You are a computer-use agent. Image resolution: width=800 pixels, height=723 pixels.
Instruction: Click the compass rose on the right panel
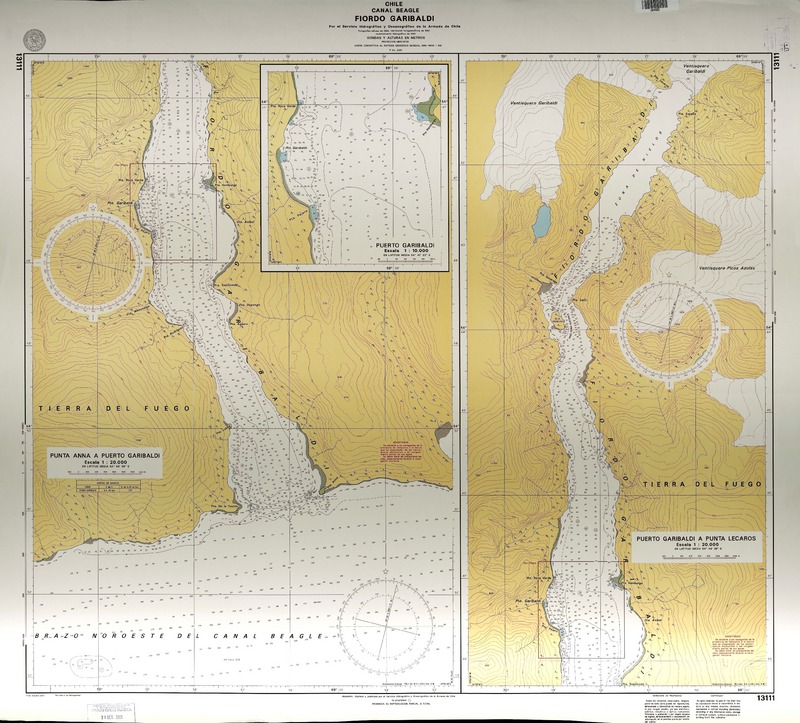point(670,326)
